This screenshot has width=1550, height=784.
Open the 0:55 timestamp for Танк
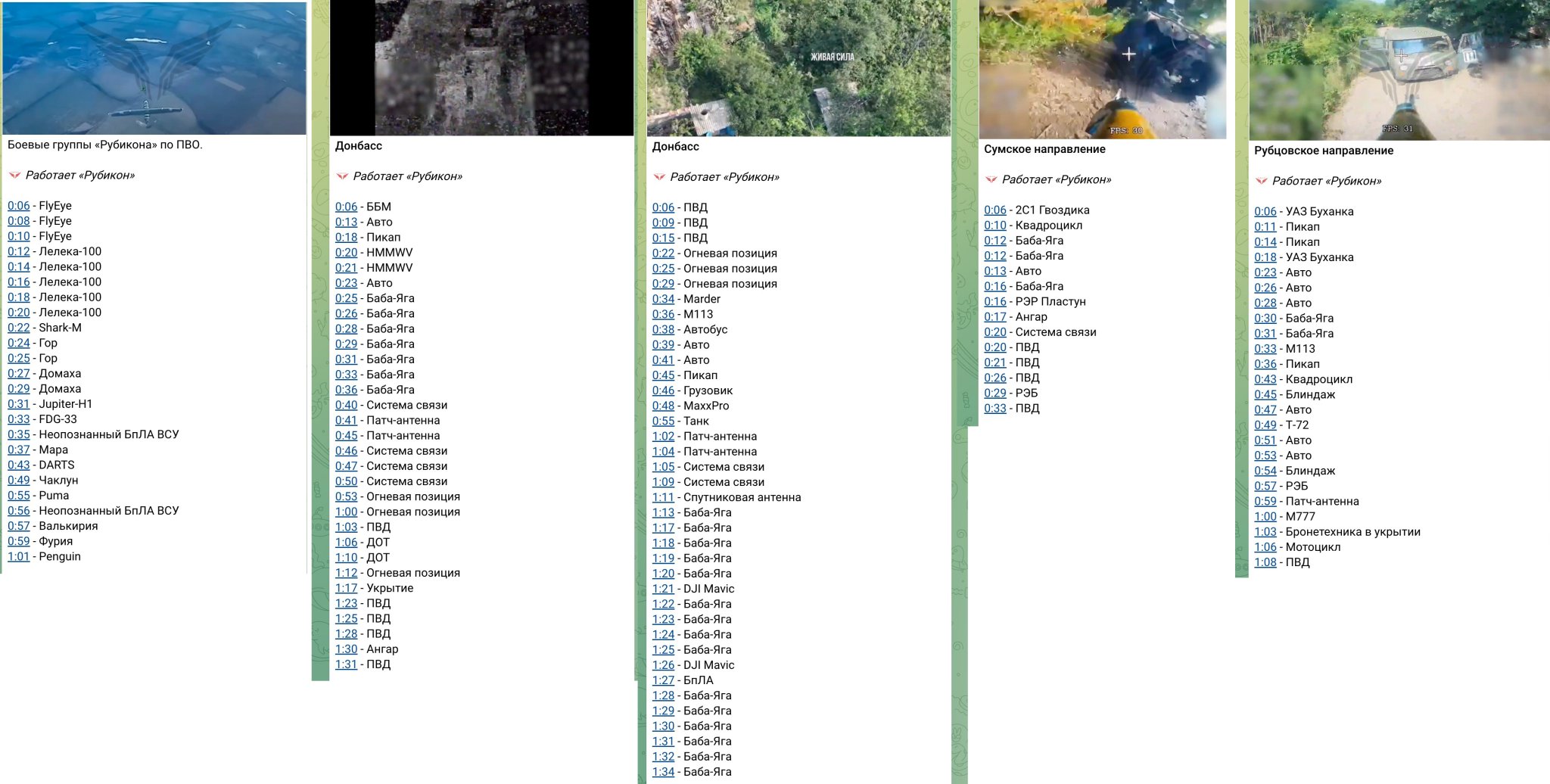point(664,421)
